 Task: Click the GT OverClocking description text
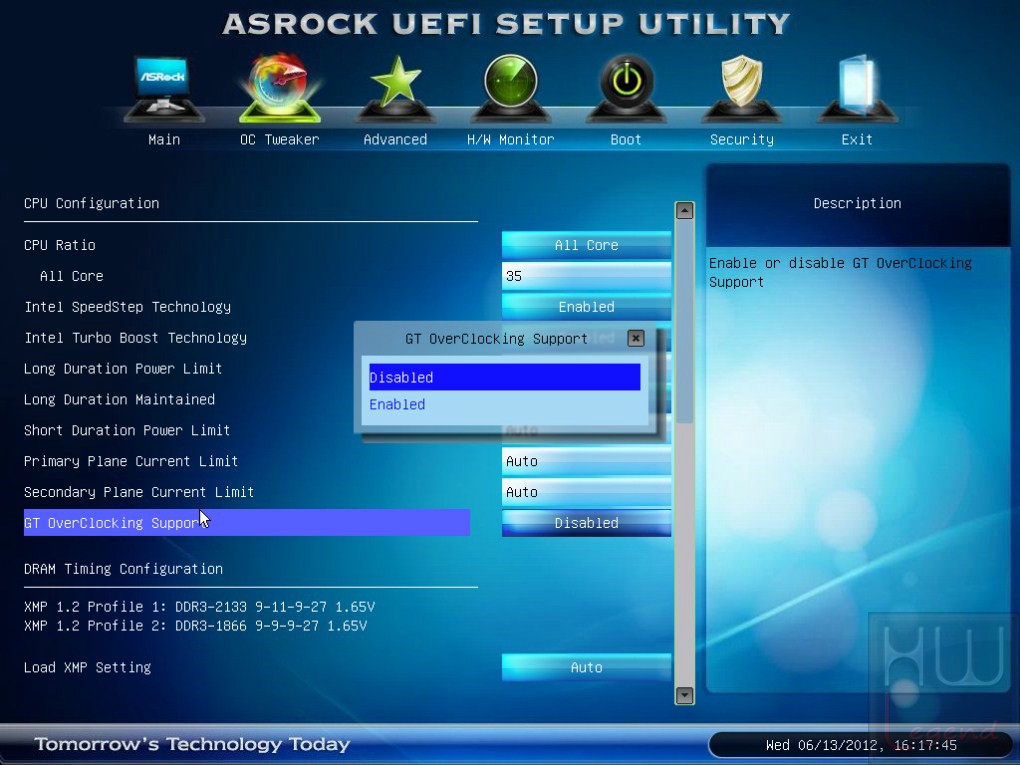840,273
